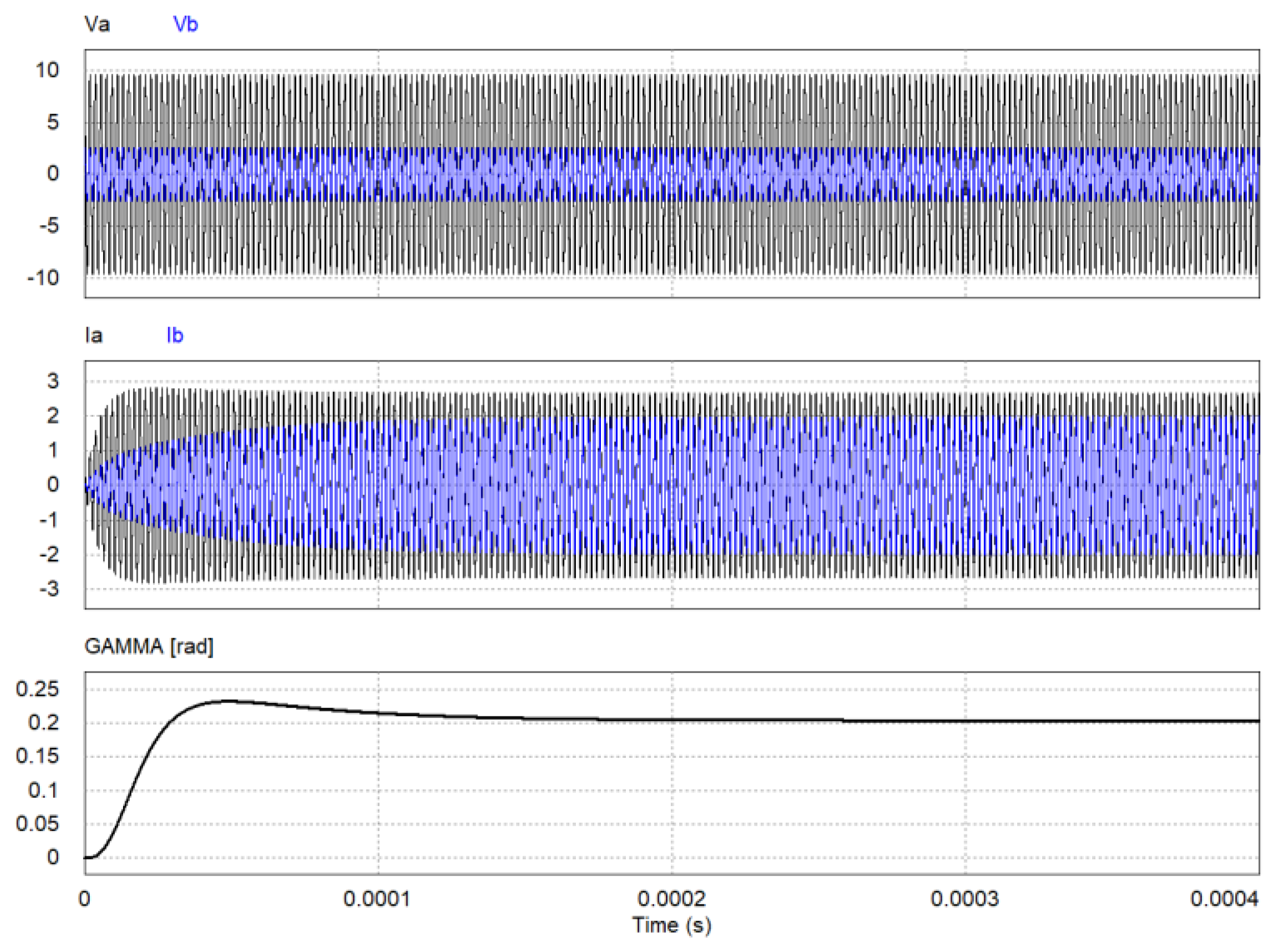Screen dimensions: 1280x952
Task: Click the -3 tick on current axis
Action: tap(49, 589)
